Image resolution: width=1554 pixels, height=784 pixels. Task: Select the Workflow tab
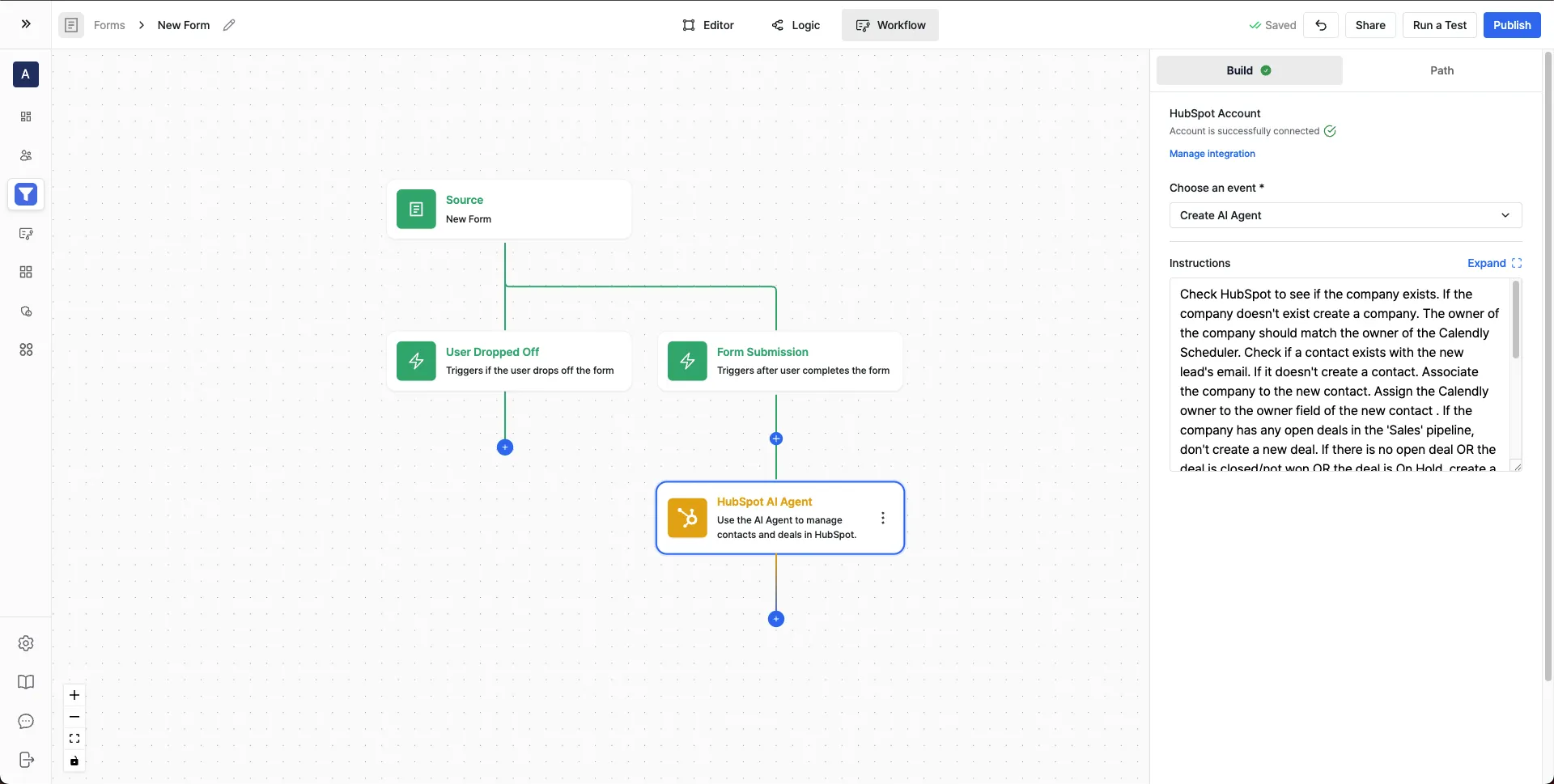890,25
